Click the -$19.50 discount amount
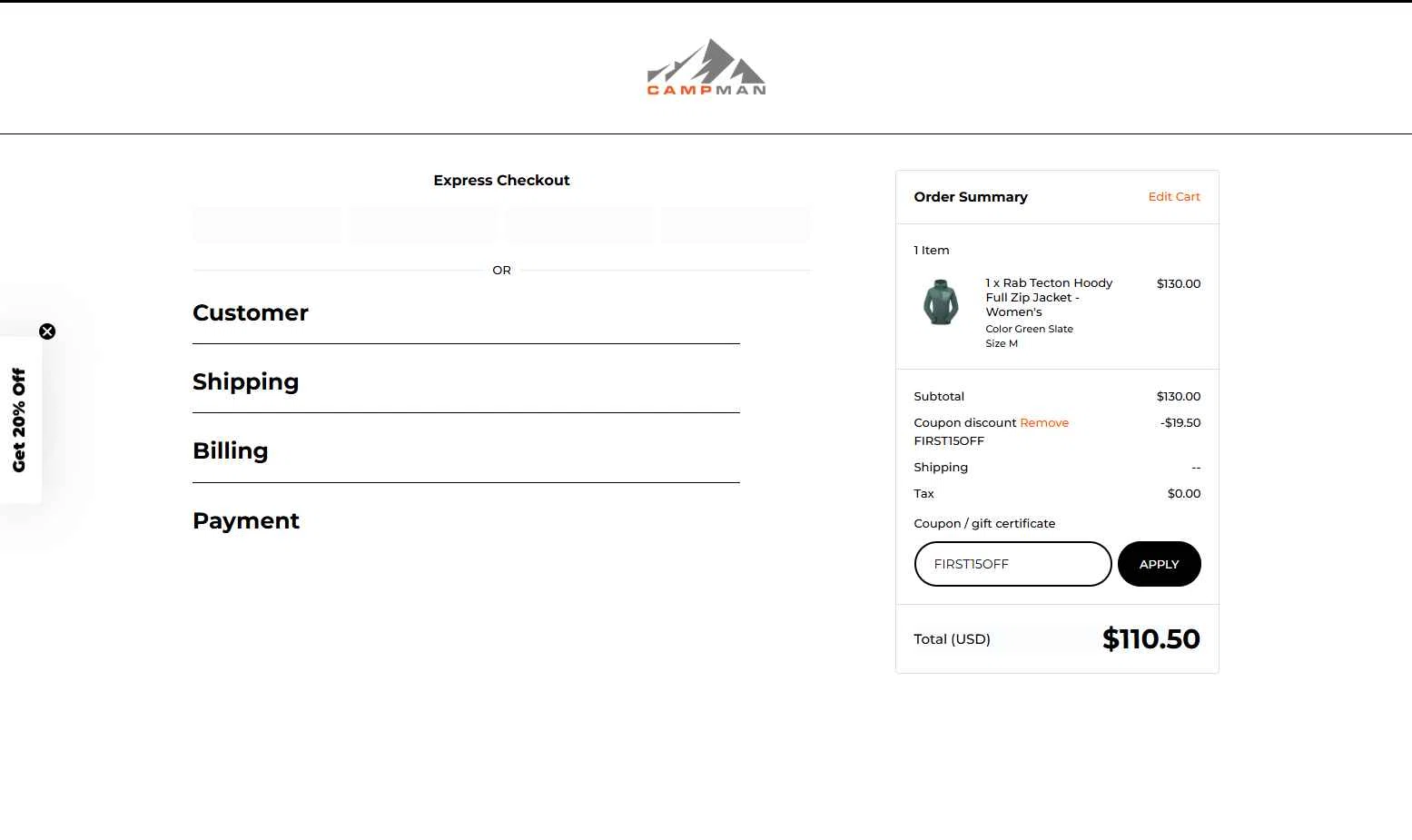Screen dimensions: 1412x840 point(1180,423)
